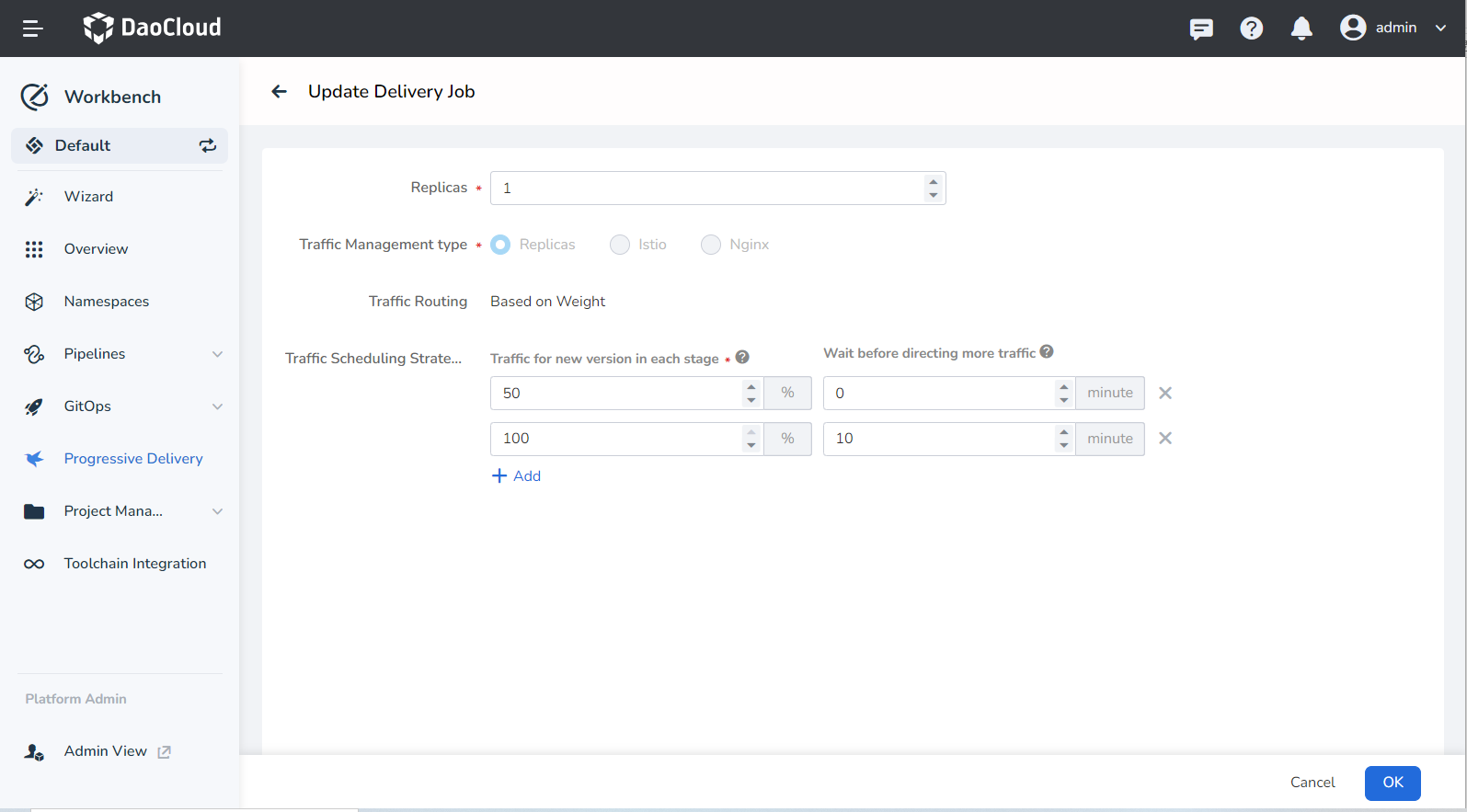Open the messages chat icon

tap(1200, 29)
